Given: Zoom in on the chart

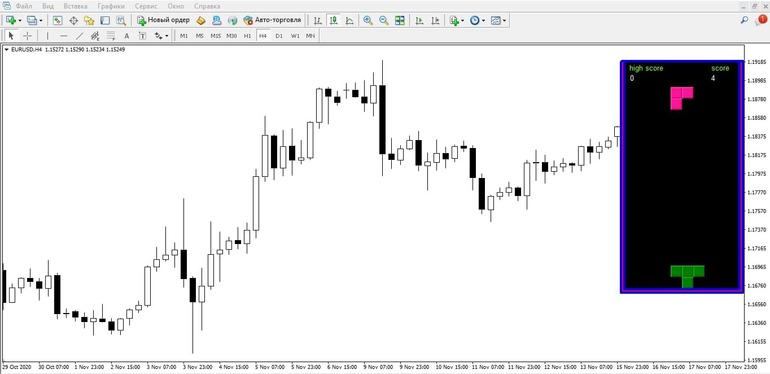Looking at the screenshot, I should pos(367,20).
